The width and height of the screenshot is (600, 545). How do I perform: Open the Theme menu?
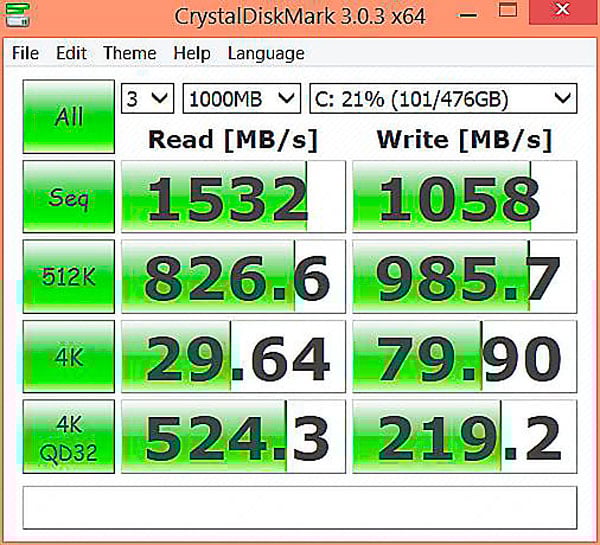tap(130, 53)
